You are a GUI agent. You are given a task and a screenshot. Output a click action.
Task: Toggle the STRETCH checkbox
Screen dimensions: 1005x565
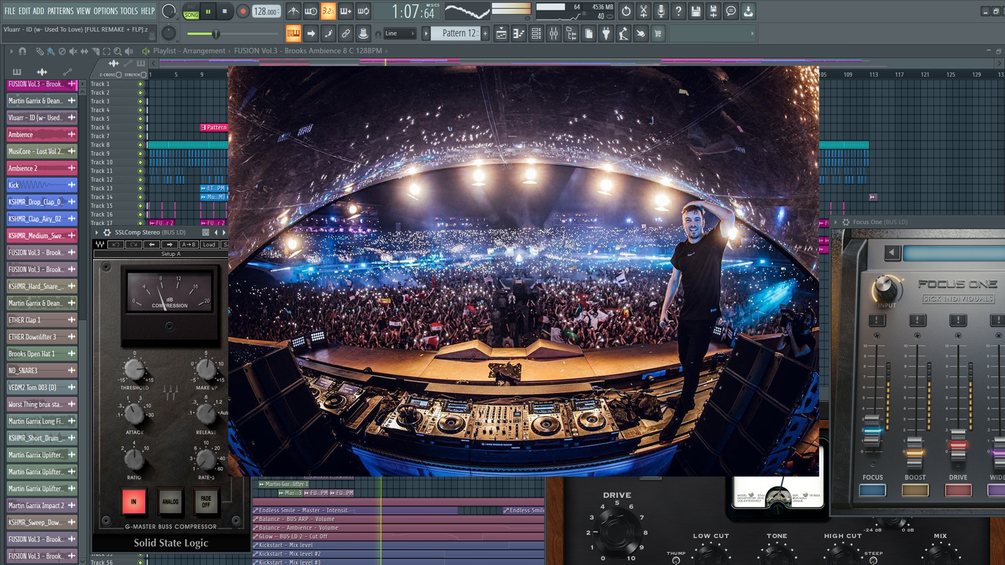click(144, 75)
